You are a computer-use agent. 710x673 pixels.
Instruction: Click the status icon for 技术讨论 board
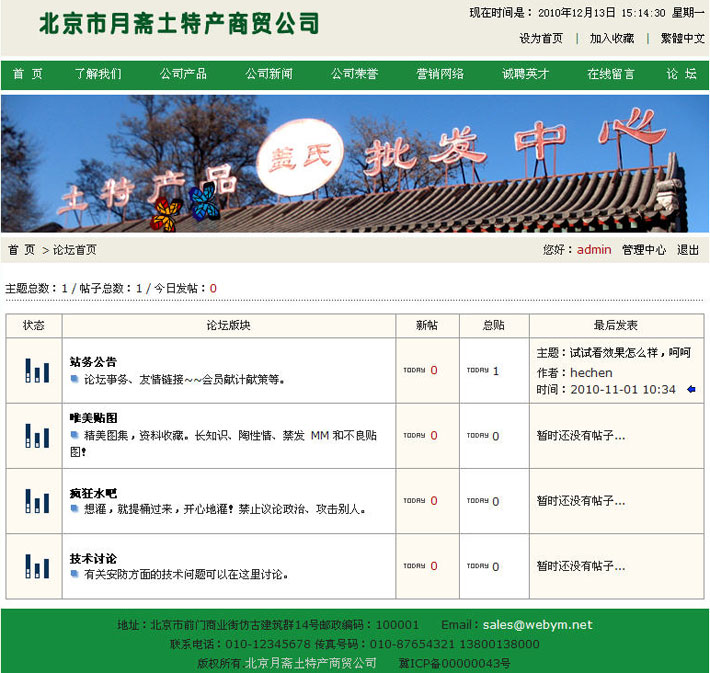[36, 566]
